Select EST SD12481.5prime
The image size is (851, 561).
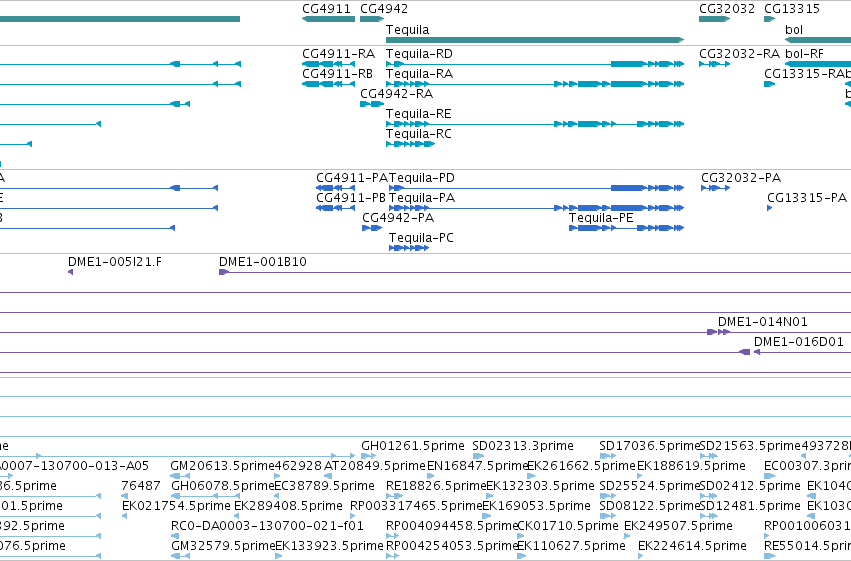click(x=750, y=506)
